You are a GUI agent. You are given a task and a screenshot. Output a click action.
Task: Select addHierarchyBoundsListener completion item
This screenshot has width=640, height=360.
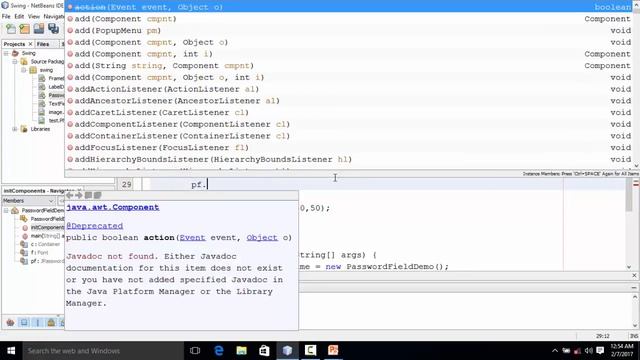[349, 159]
